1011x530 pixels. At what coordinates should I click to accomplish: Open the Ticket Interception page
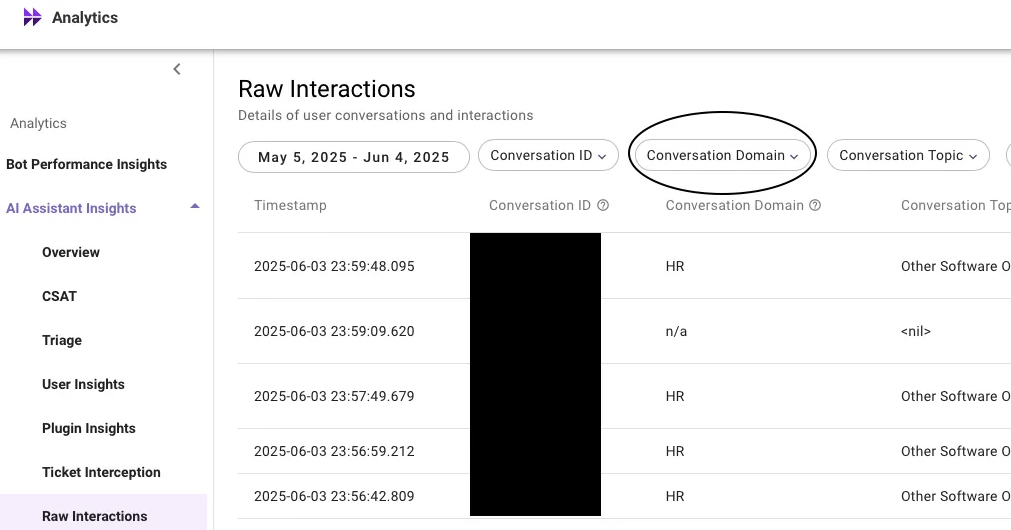pyautogui.click(x=101, y=472)
